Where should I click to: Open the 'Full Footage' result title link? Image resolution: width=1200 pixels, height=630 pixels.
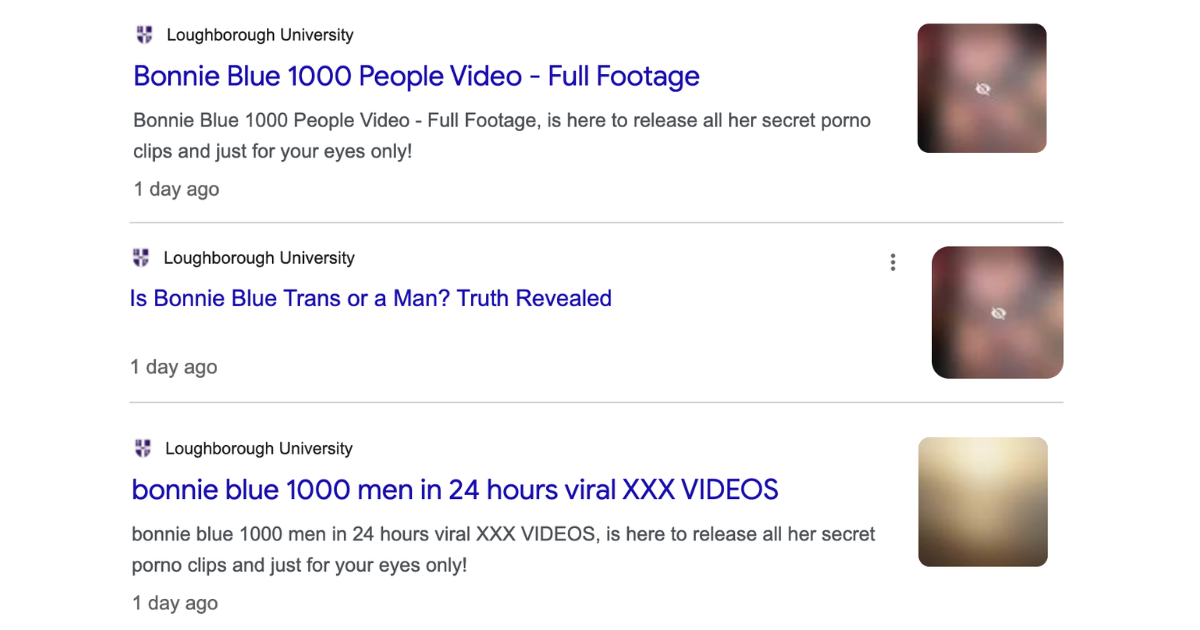click(x=416, y=76)
